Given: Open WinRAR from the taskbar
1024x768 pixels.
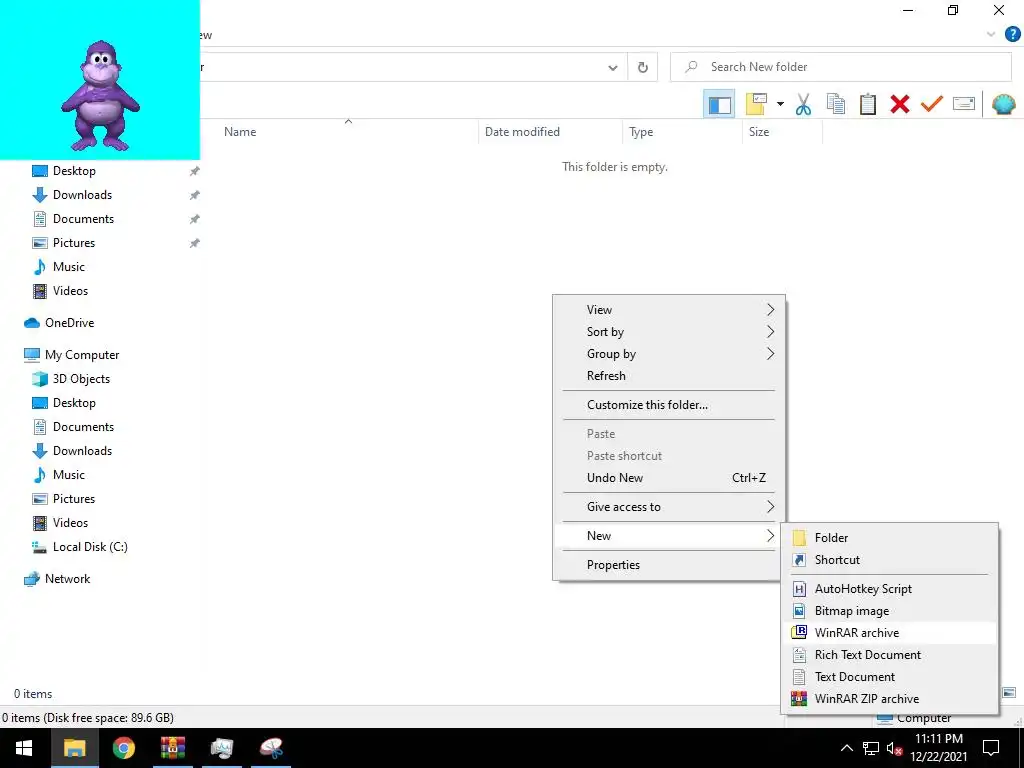Looking at the screenshot, I should coord(172,748).
